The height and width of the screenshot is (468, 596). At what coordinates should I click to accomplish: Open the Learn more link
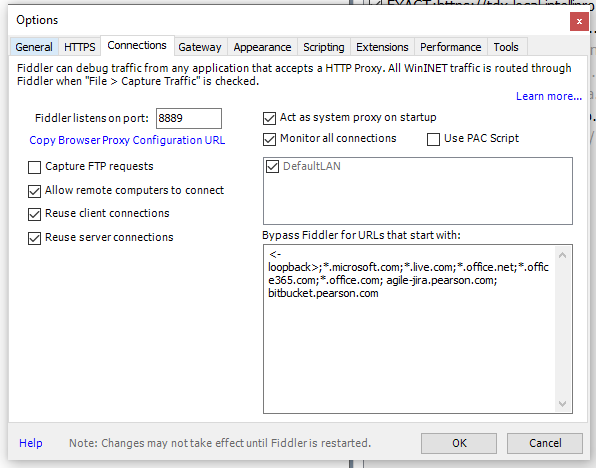click(x=548, y=96)
